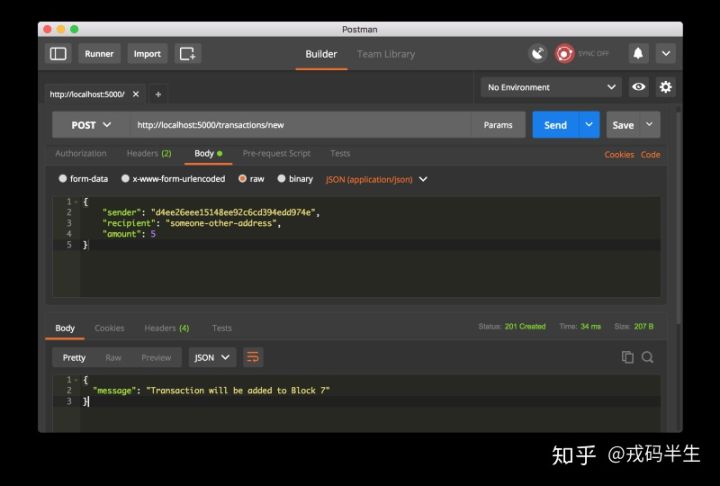720x486 pixels.
Task: Click the satellite interceptor icon
Action: click(538, 54)
